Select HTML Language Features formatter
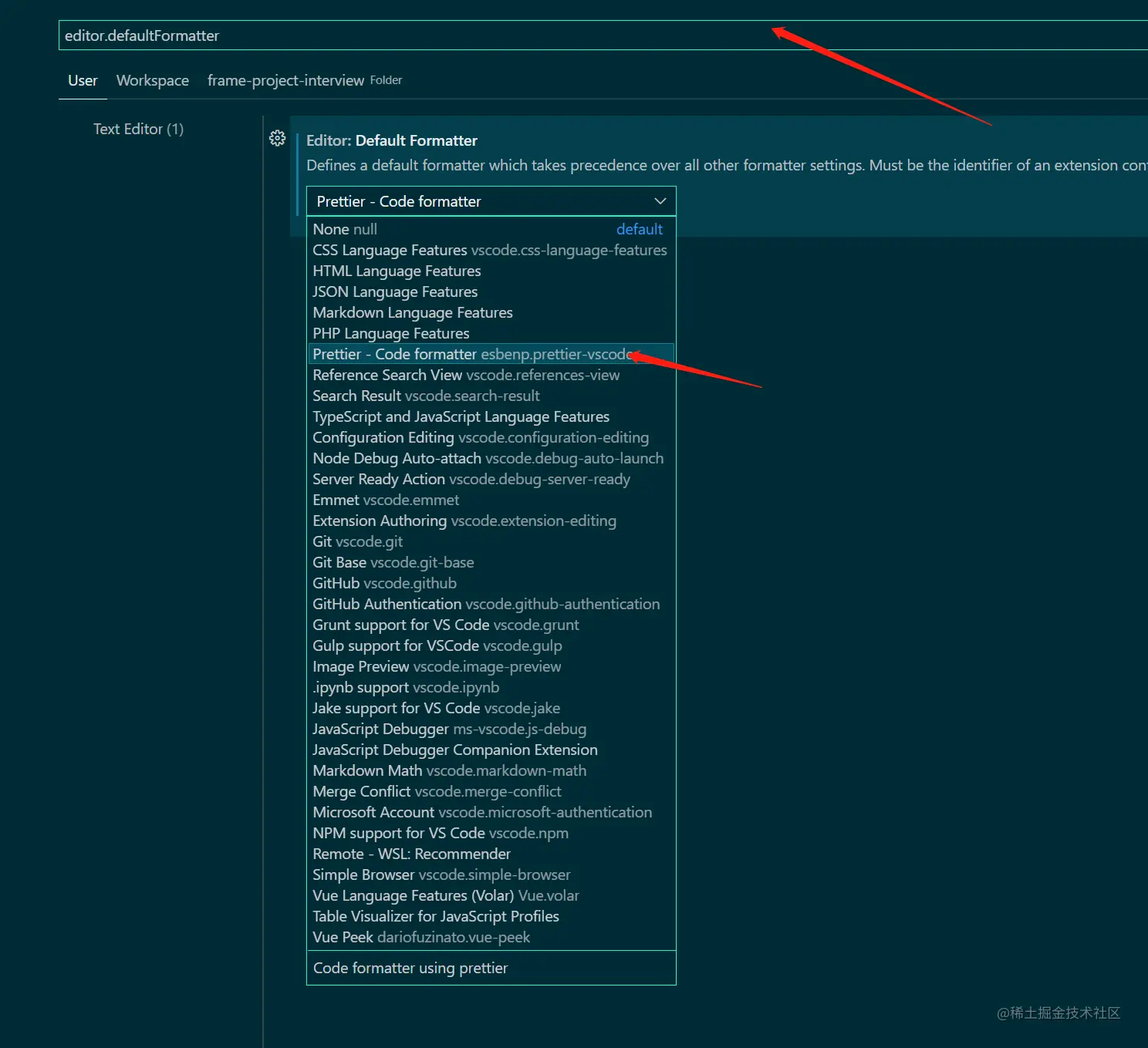The height and width of the screenshot is (1048, 1148). tap(491, 271)
